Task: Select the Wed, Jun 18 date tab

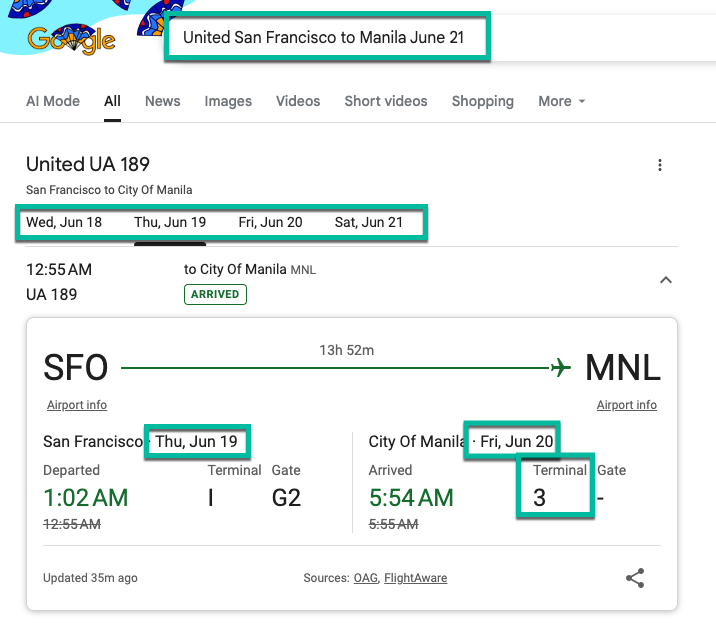Action: pos(64,222)
